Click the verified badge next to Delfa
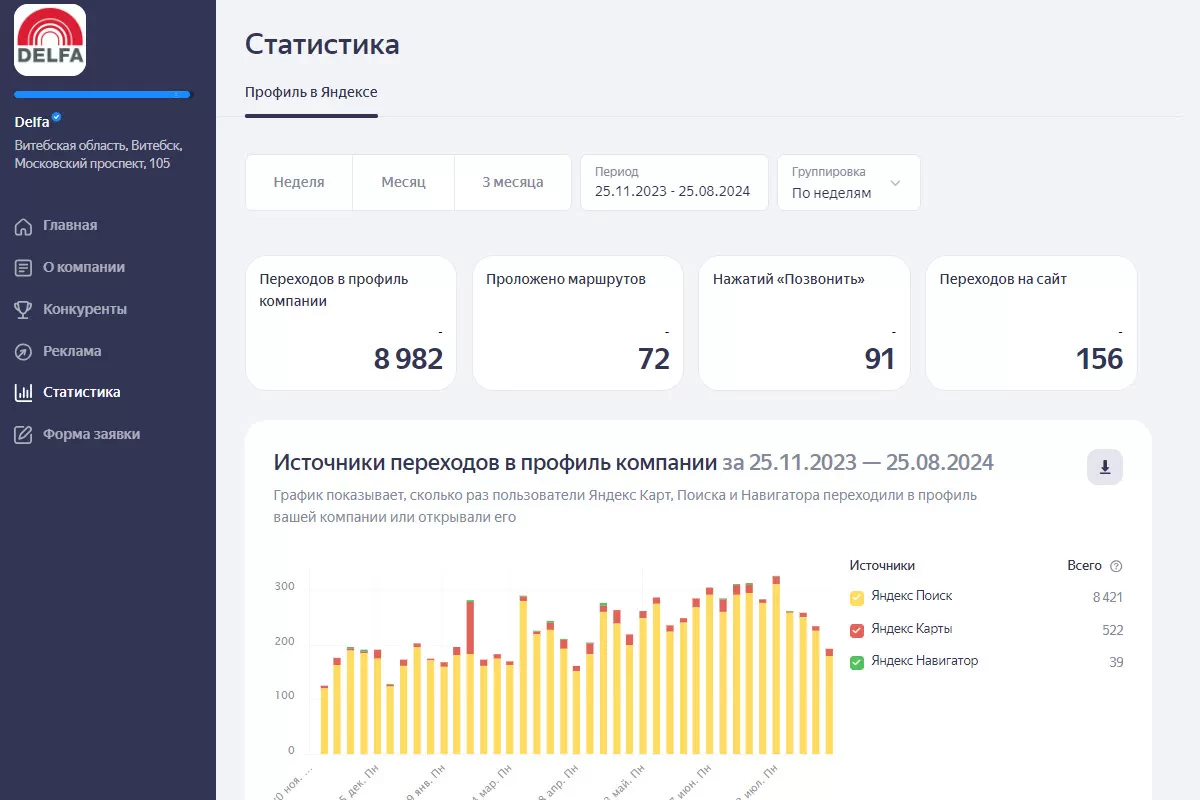Screen dimensions: 1200x800 point(57,117)
